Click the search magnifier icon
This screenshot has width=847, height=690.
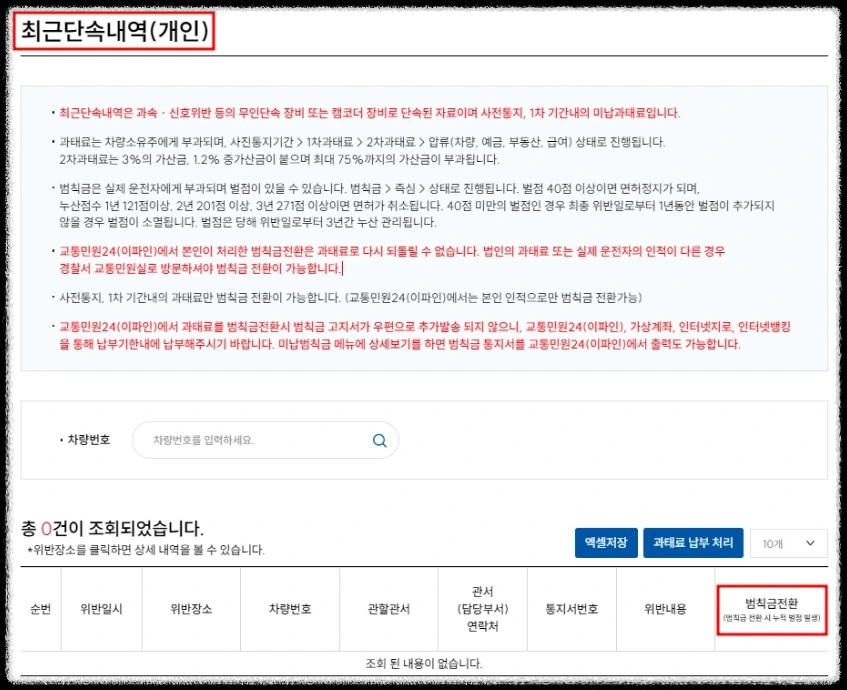(x=378, y=440)
